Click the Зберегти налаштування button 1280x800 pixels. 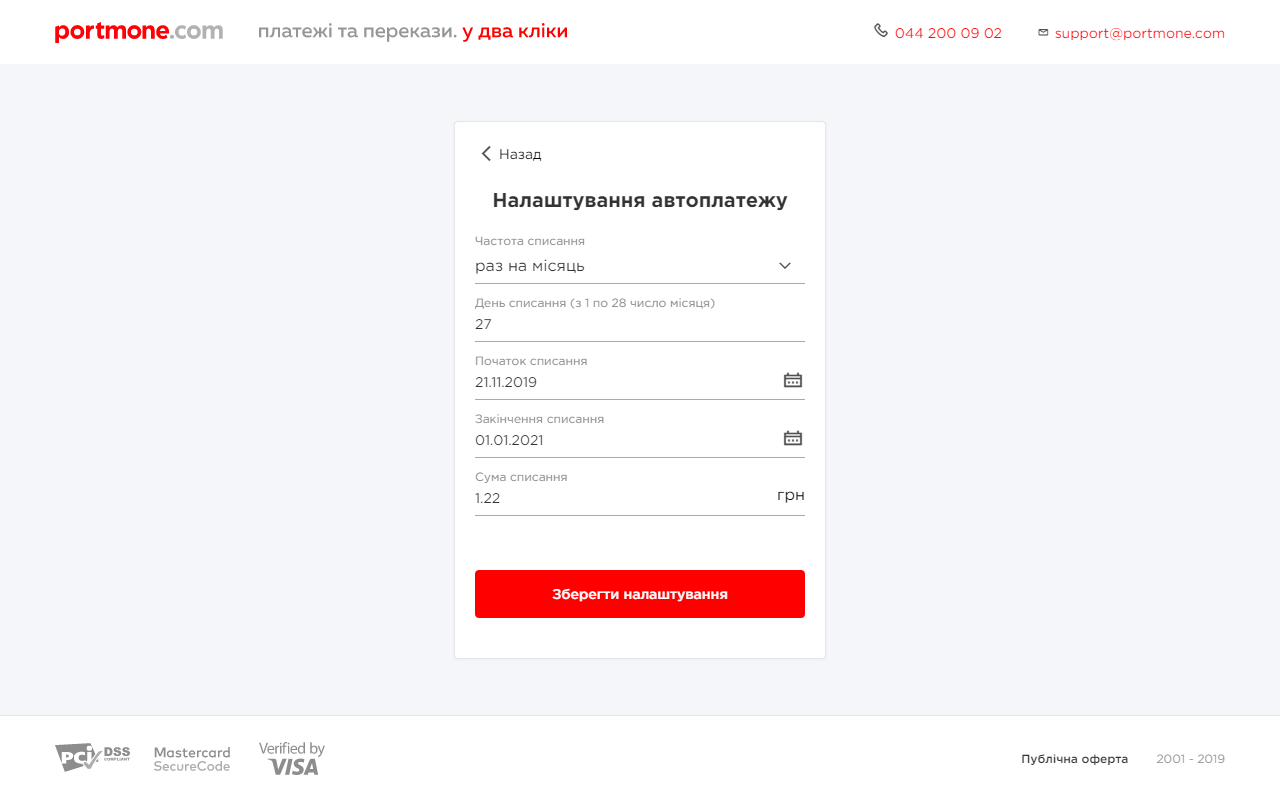(x=640, y=594)
